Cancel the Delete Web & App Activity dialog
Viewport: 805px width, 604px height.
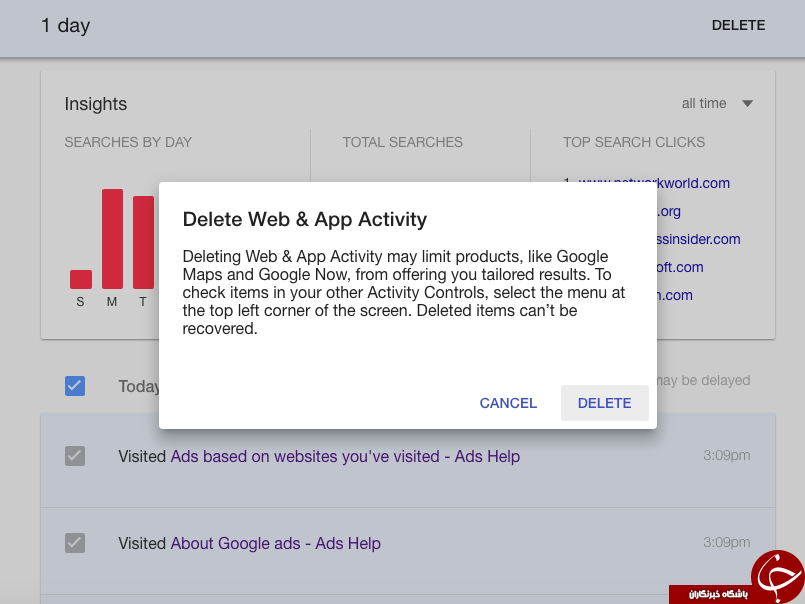point(508,403)
